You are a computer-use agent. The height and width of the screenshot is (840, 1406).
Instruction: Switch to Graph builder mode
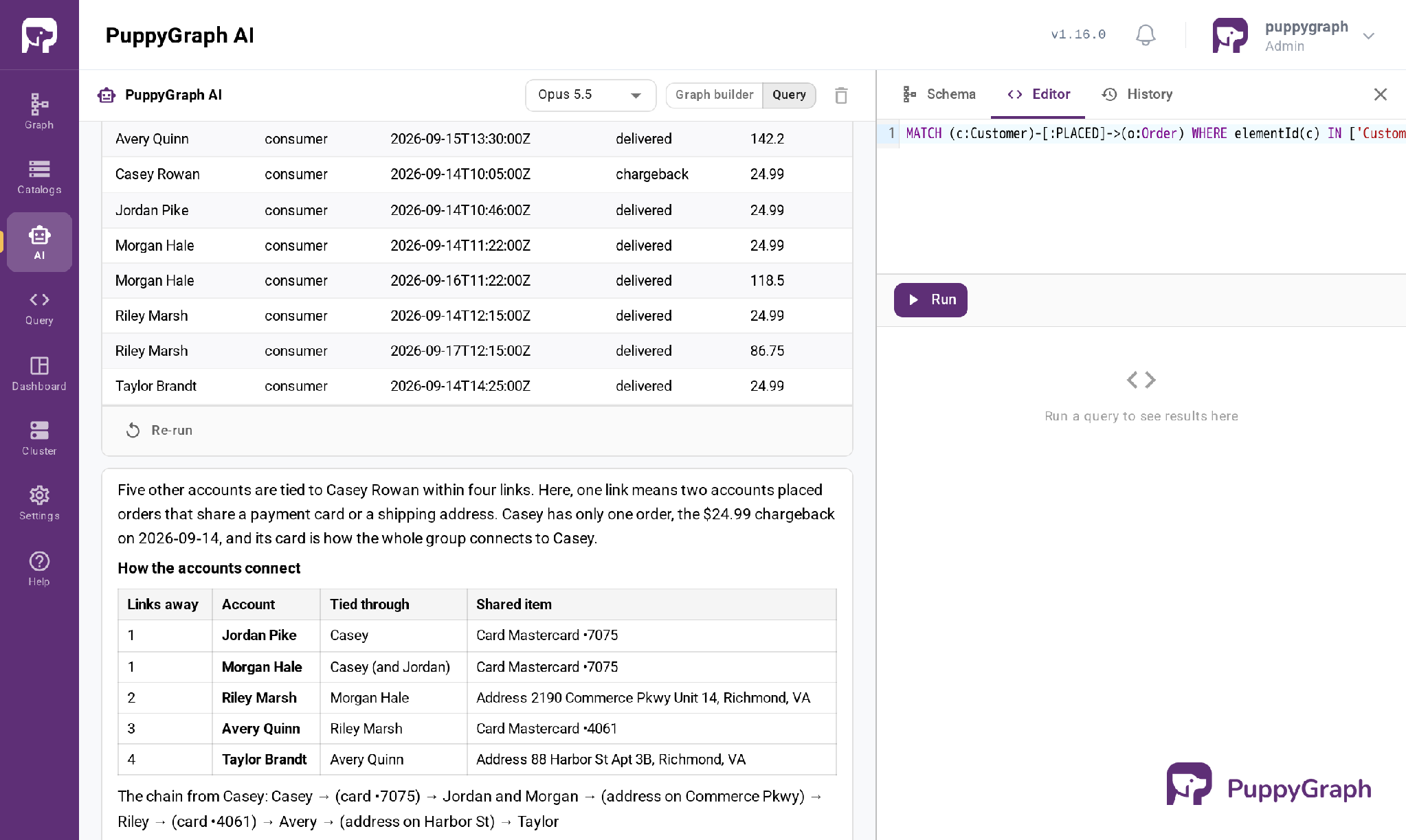tap(714, 95)
